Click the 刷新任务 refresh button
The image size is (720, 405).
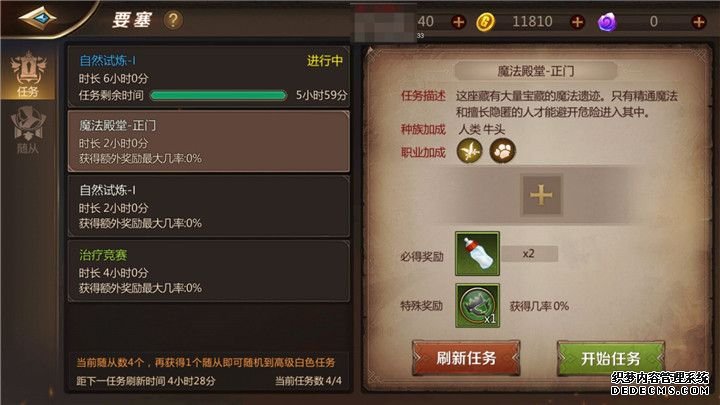(466, 358)
